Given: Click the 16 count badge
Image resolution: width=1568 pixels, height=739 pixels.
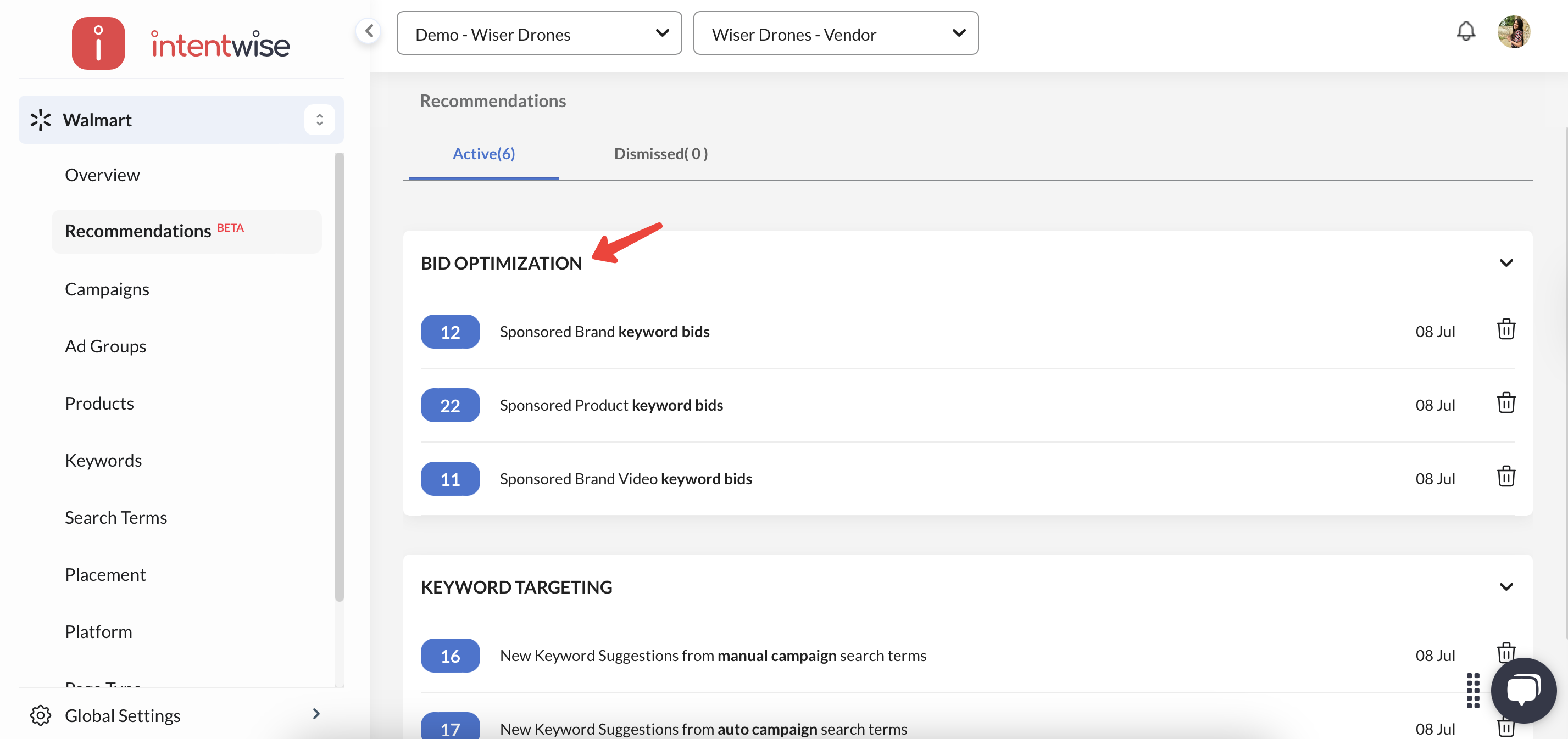Looking at the screenshot, I should click(450, 656).
